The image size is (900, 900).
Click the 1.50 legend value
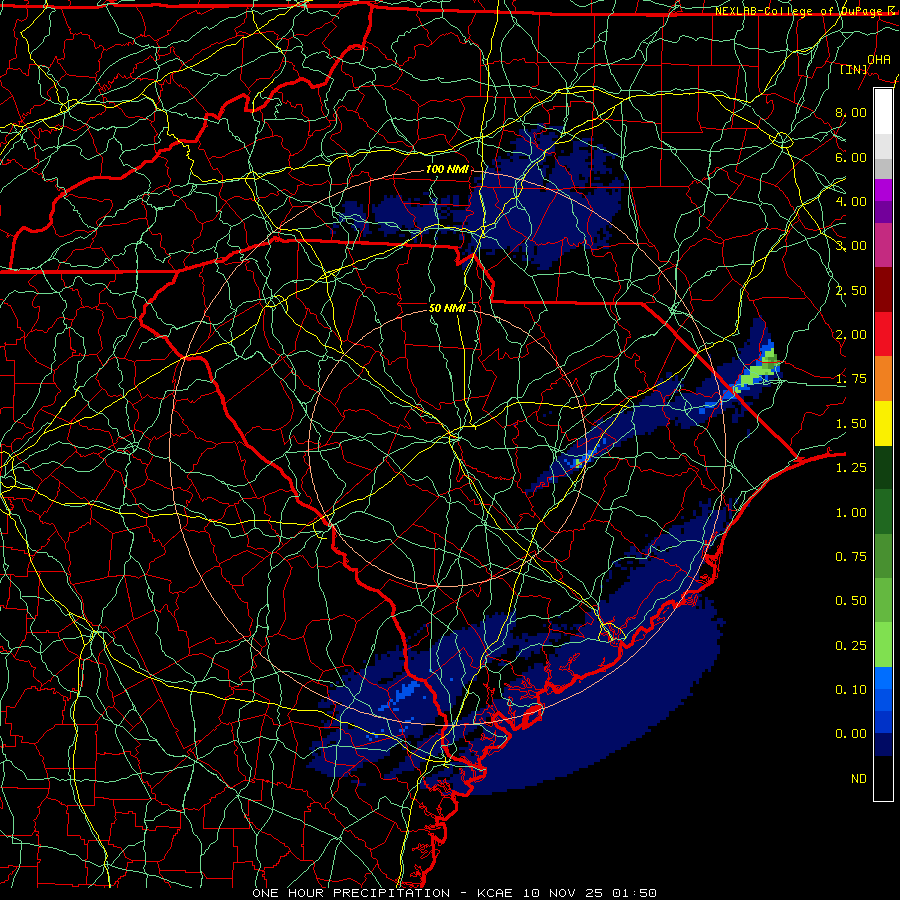click(851, 424)
